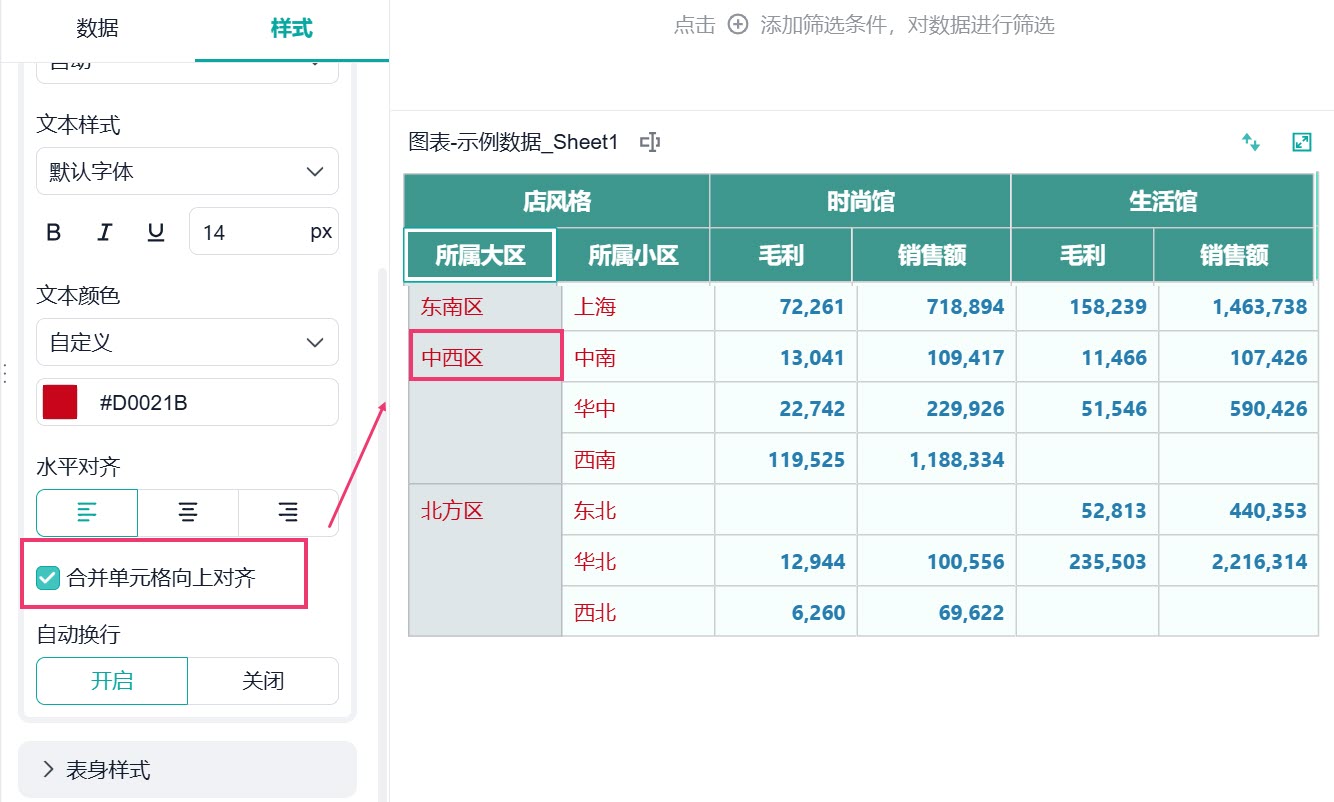Toggle bold text formatting

pyautogui.click(x=54, y=232)
